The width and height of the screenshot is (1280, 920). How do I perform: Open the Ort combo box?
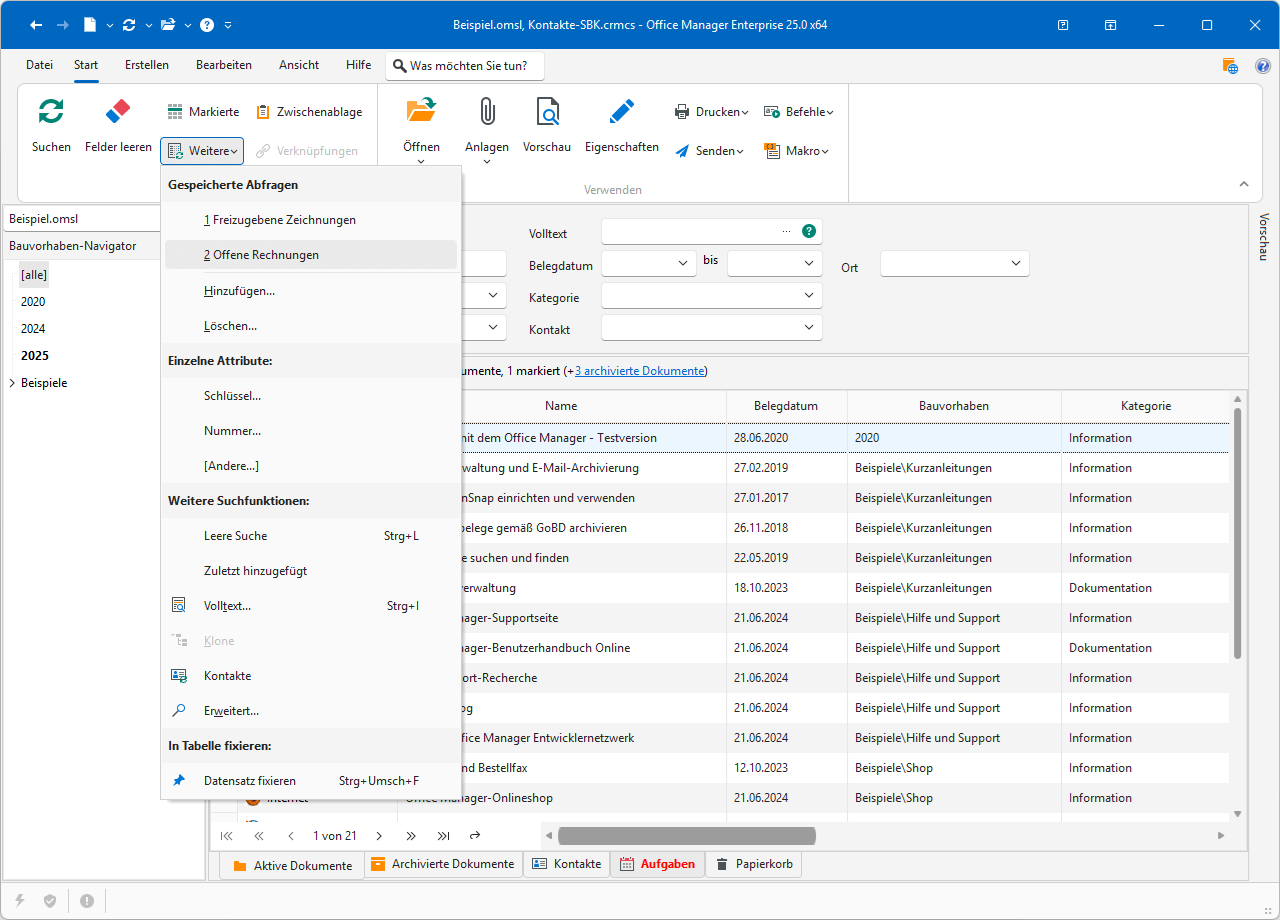coord(1015,263)
